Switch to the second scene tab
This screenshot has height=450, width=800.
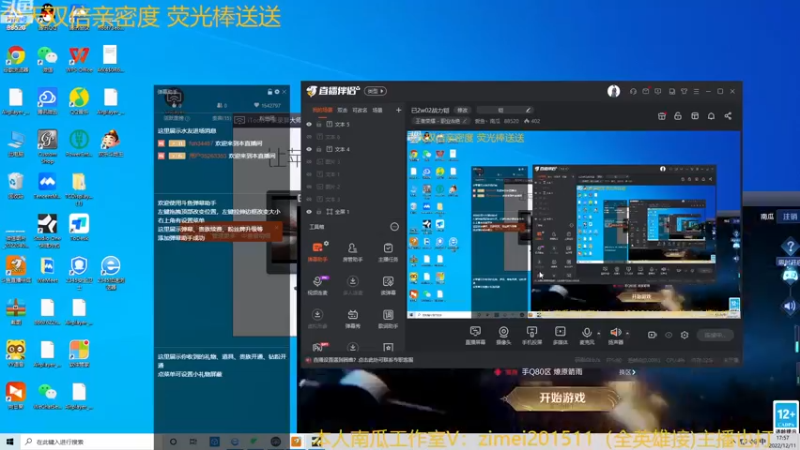pyautogui.click(x=342, y=110)
